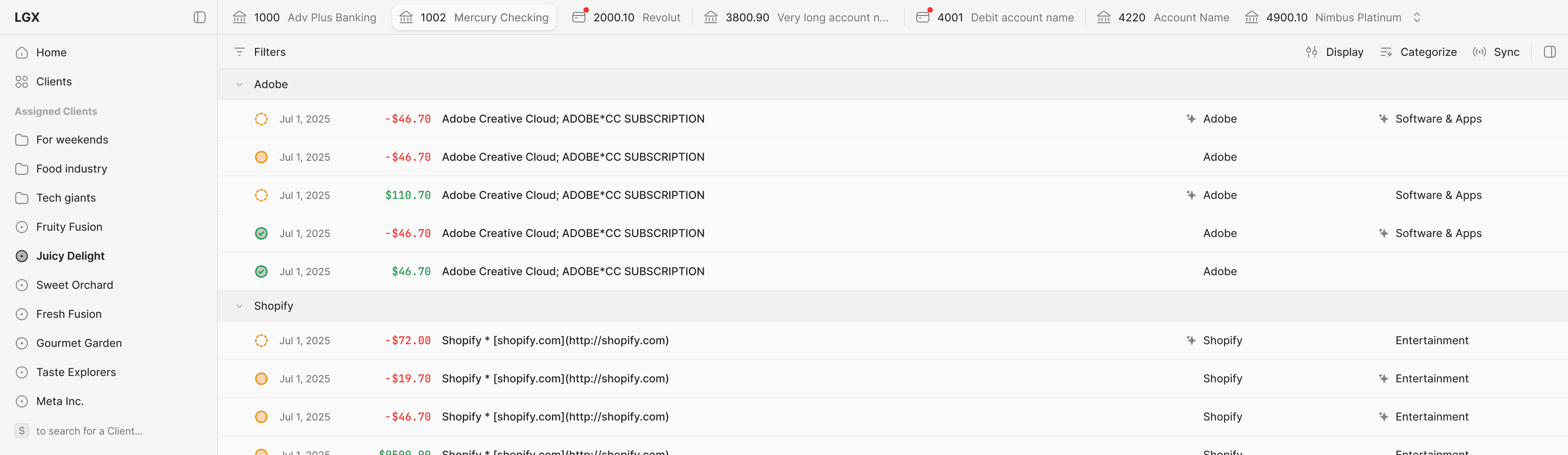Open the account list up-down chevron
Image resolution: width=1568 pixels, height=455 pixels.
pyautogui.click(x=1416, y=17)
